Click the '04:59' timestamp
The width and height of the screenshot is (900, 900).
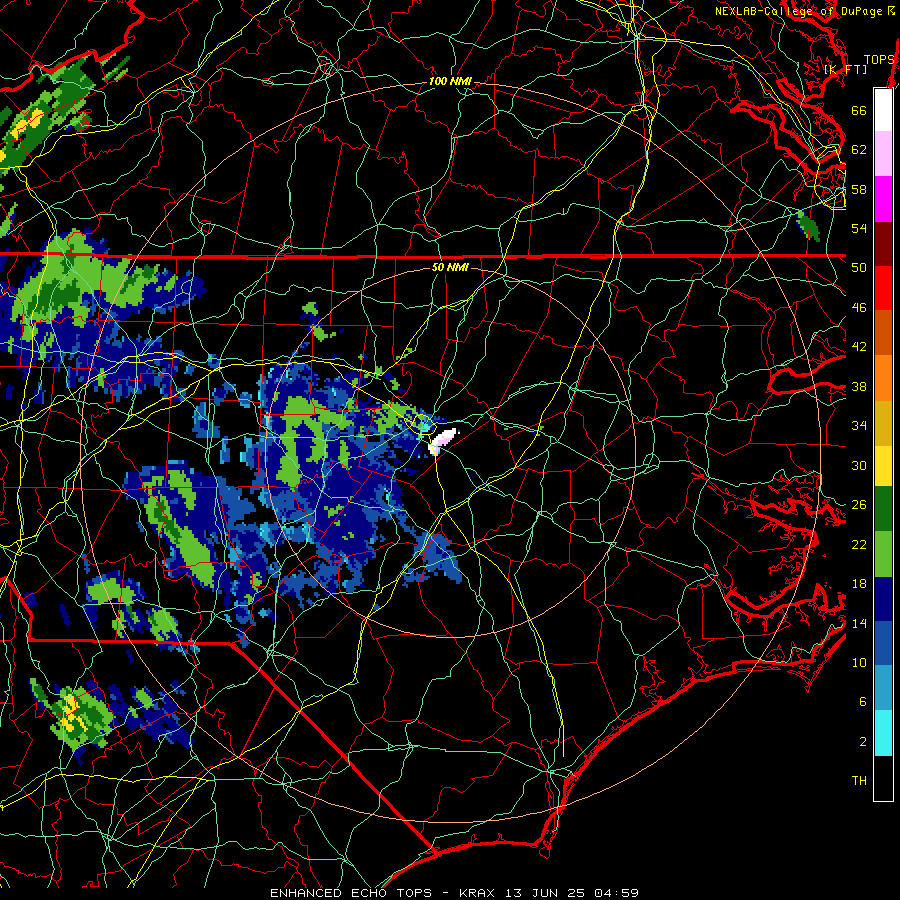click(x=616, y=893)
